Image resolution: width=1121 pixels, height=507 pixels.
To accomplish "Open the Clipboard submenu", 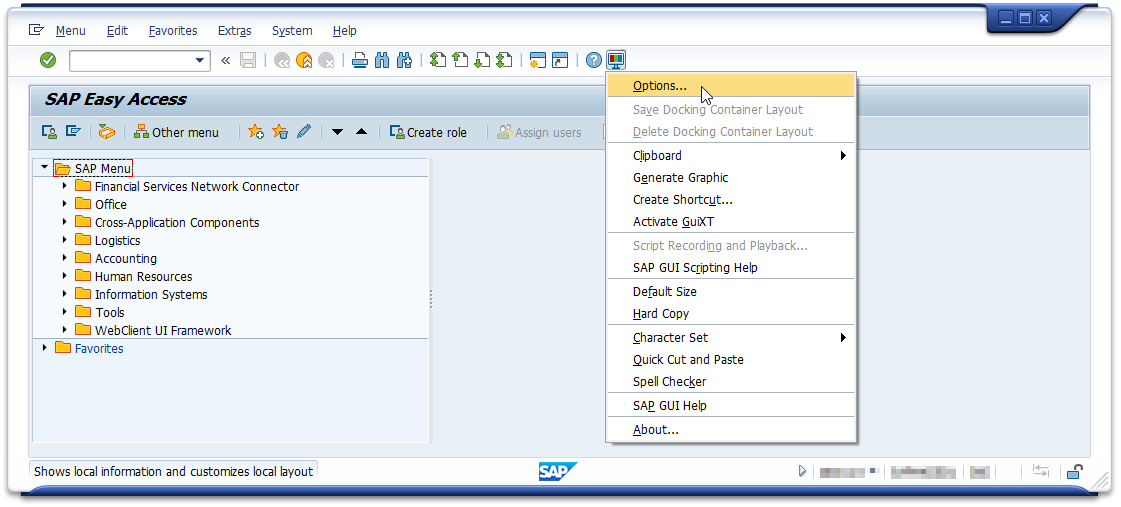I will [x=731, y=155].
